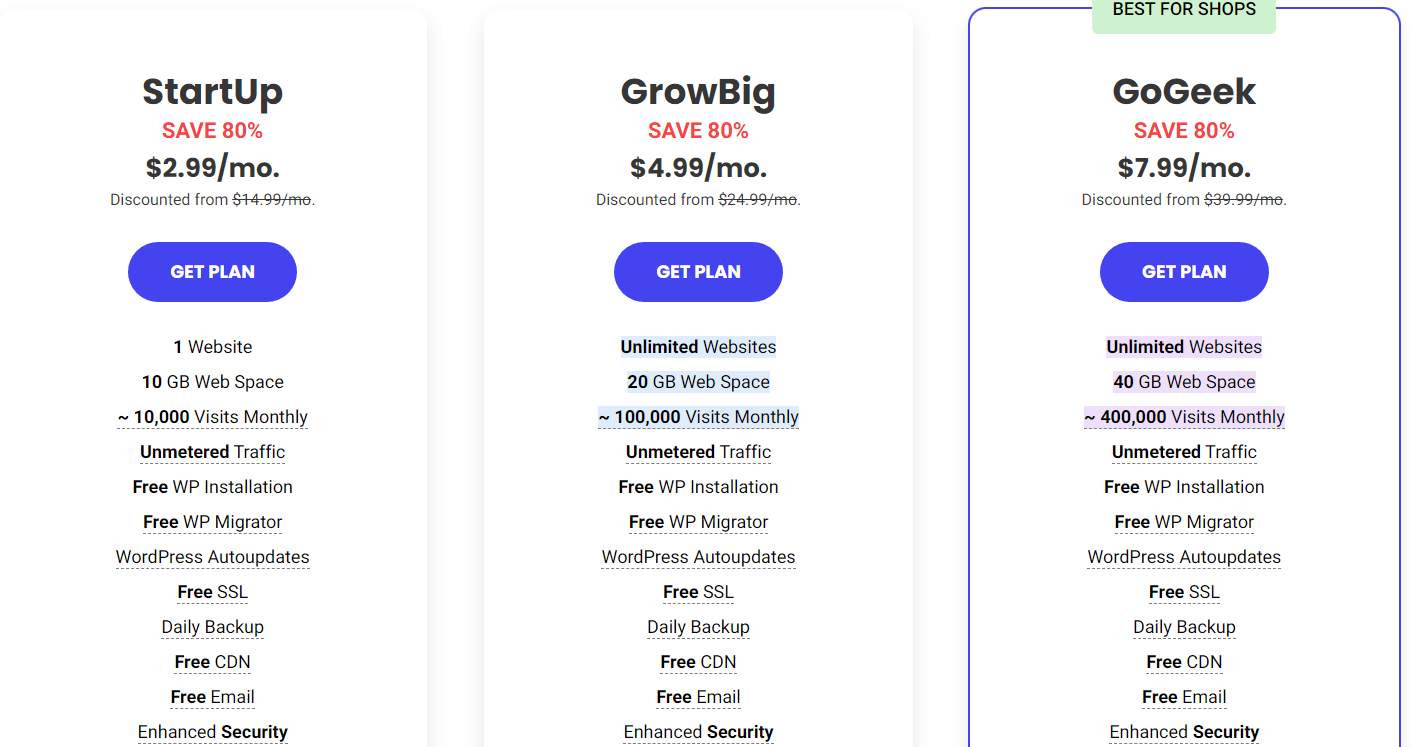Click 'WordPress Autoupdates' in StartUp column

(212, 557)
